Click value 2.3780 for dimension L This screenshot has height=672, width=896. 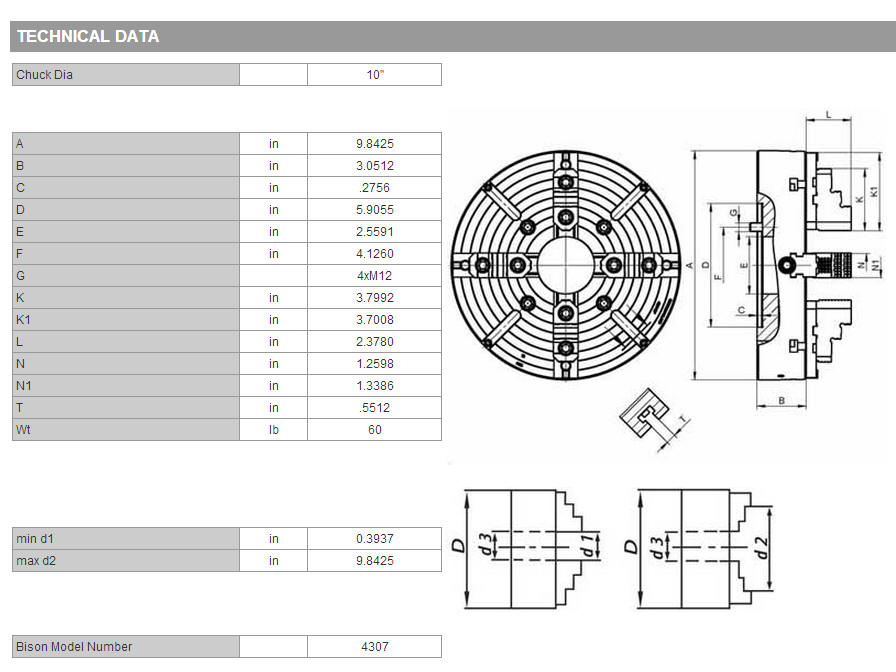click(x=375, y=342)
